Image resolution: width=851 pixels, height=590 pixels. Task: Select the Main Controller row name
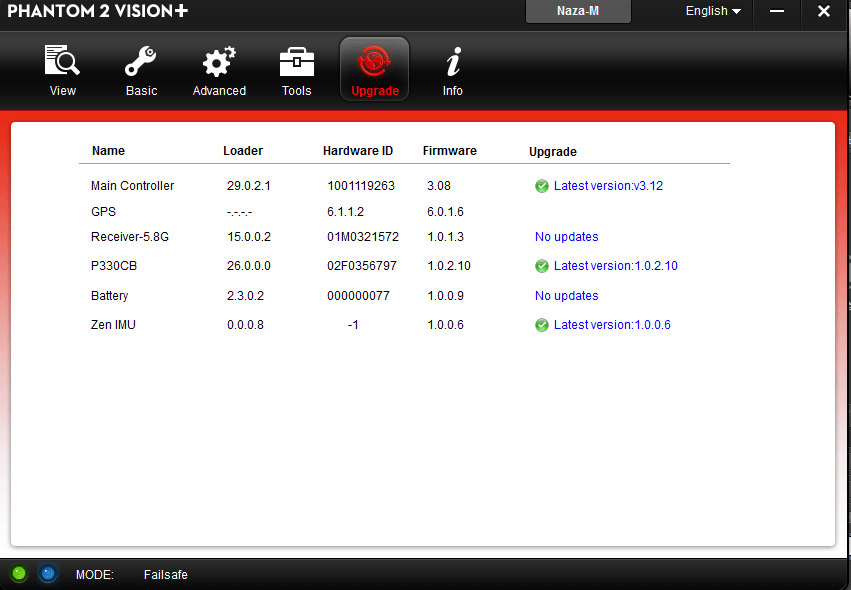point(132,186)
